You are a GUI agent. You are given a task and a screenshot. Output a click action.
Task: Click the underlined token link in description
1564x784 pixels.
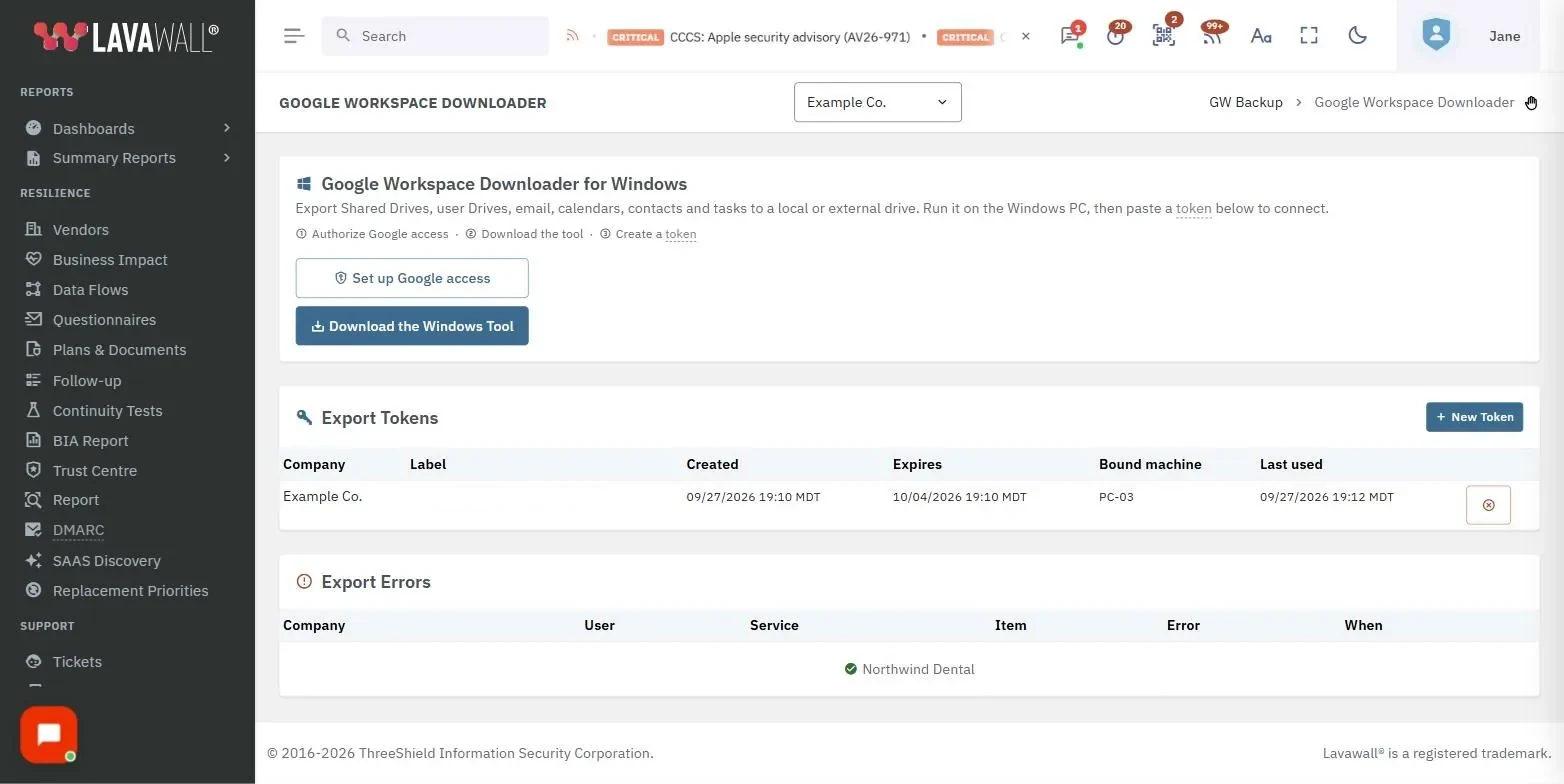[1193, 208]
